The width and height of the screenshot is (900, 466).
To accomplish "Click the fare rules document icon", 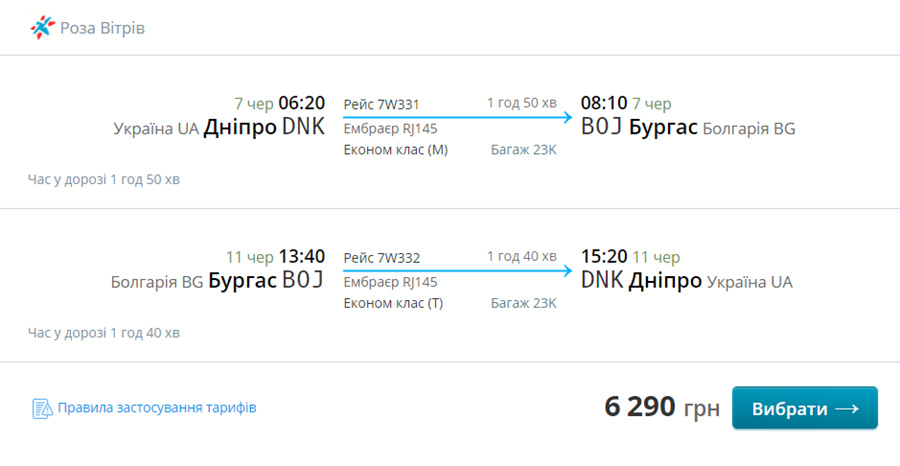I will [42, 409].
